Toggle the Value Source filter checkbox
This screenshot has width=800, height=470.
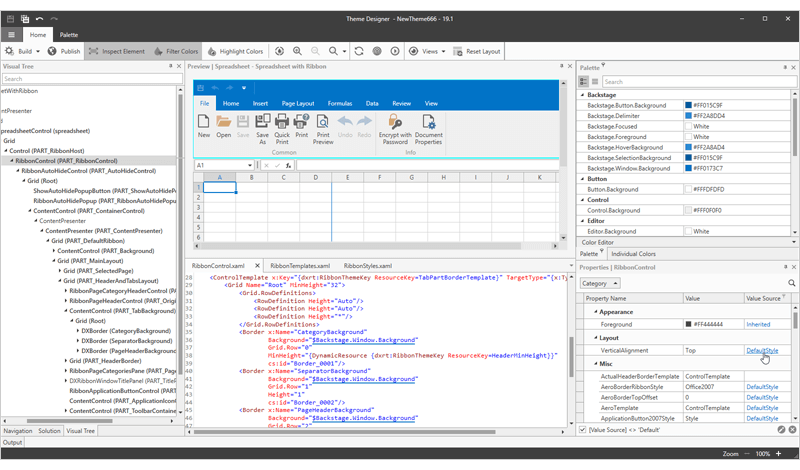[x=584, y=429]
